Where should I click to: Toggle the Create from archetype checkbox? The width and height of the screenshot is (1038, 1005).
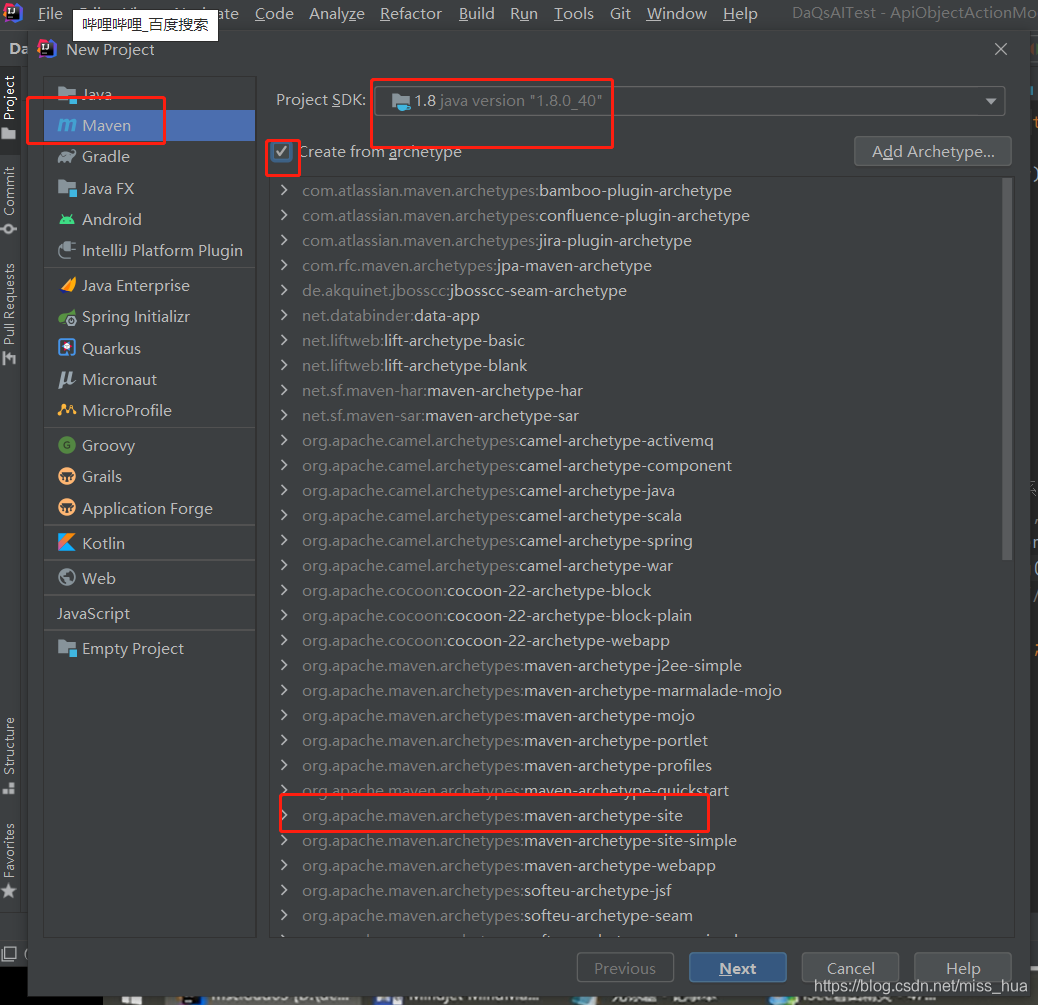[281, 152]
